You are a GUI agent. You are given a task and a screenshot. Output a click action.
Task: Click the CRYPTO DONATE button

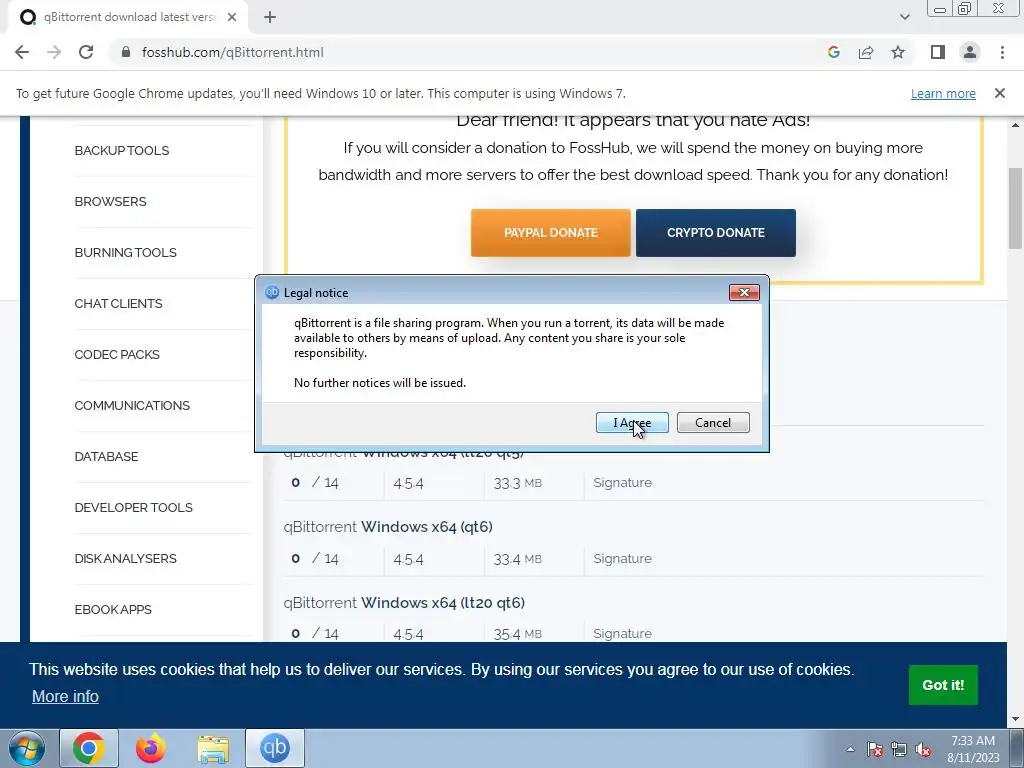coord(716,232)
